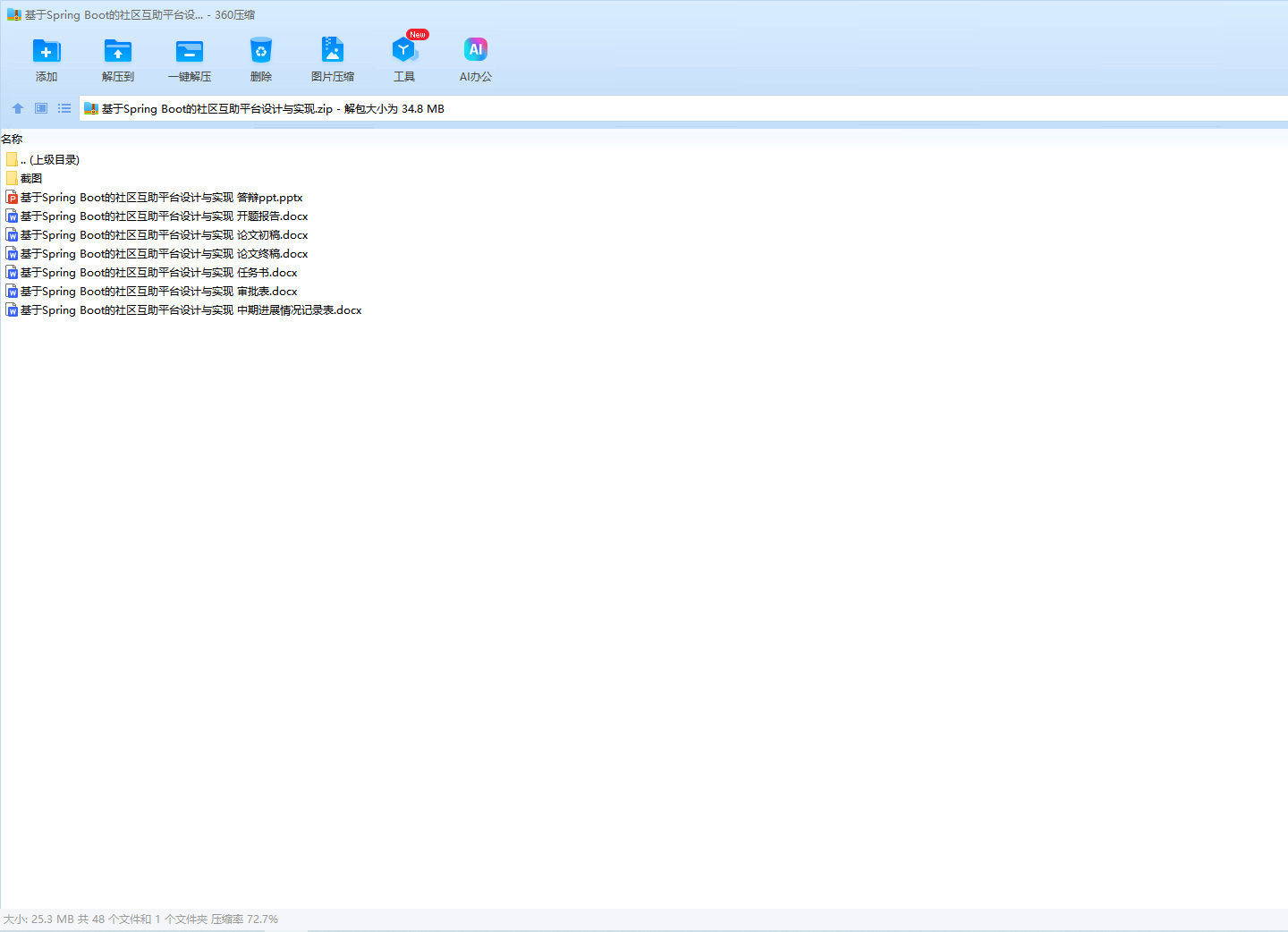
Task: Select file name 中期进展情况记录表.docx
Action: pyautogui.click(x=191, y=309)
